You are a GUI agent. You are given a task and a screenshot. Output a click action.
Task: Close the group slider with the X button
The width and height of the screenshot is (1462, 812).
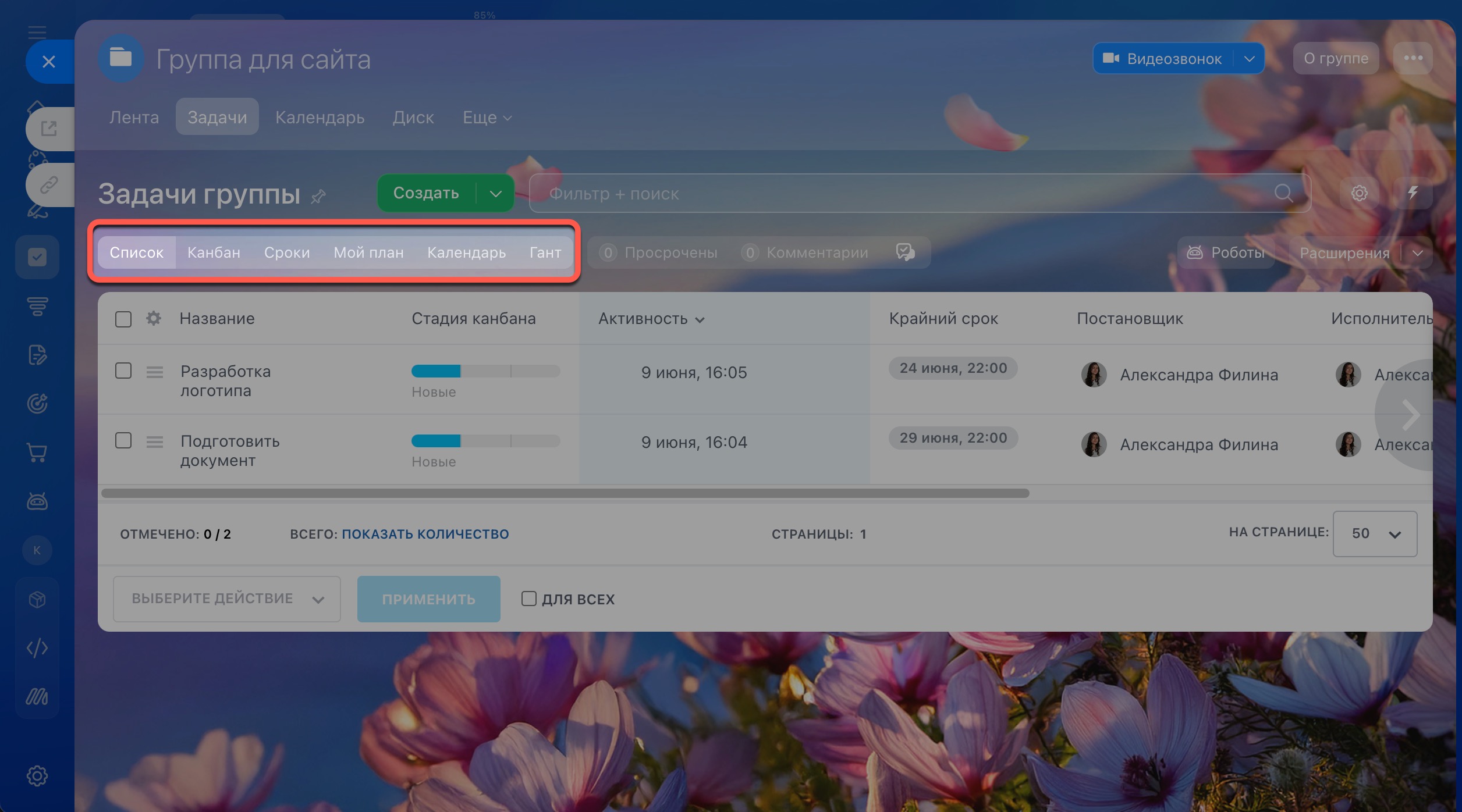pos(49,61)
